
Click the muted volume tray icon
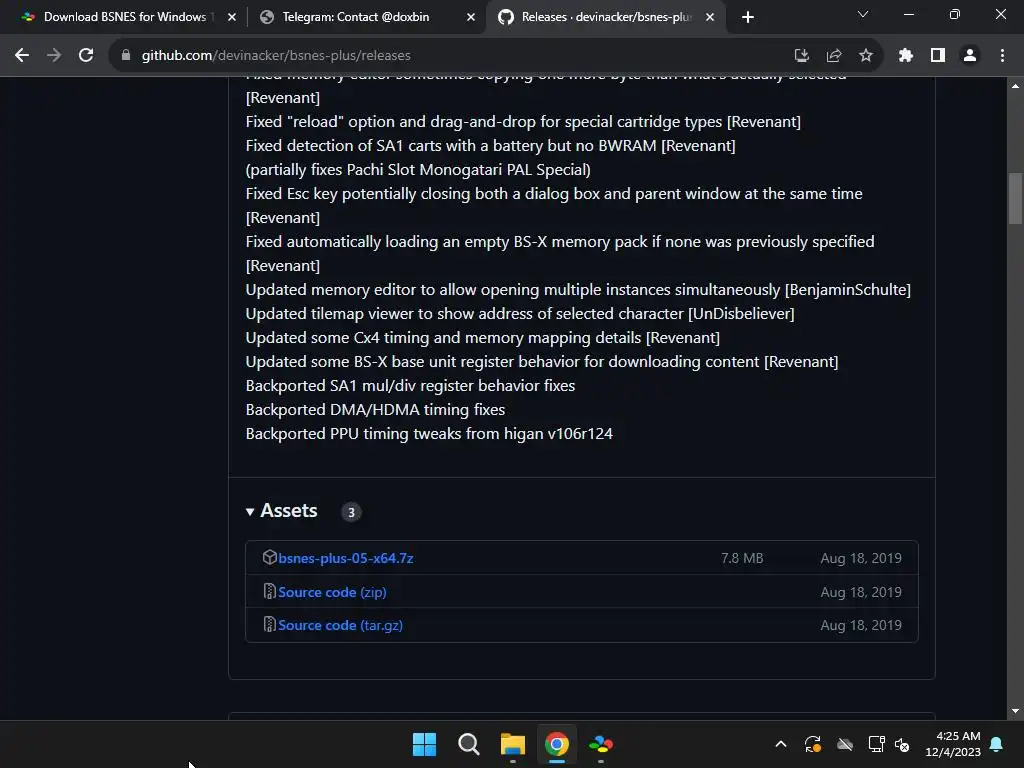(902, 744)
